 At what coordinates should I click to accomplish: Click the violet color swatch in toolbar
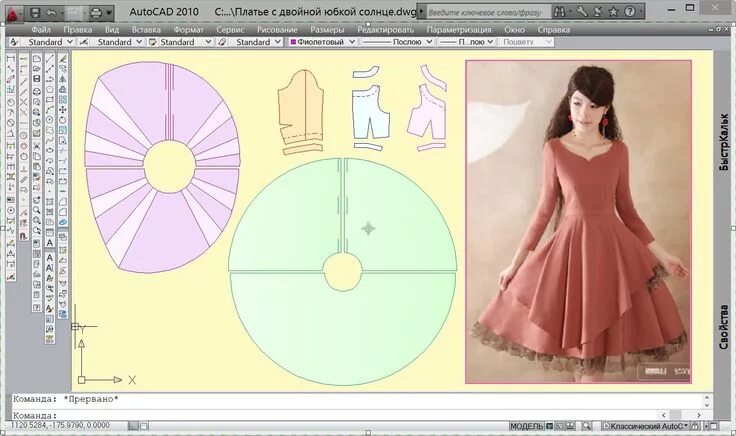pos(293,43)
